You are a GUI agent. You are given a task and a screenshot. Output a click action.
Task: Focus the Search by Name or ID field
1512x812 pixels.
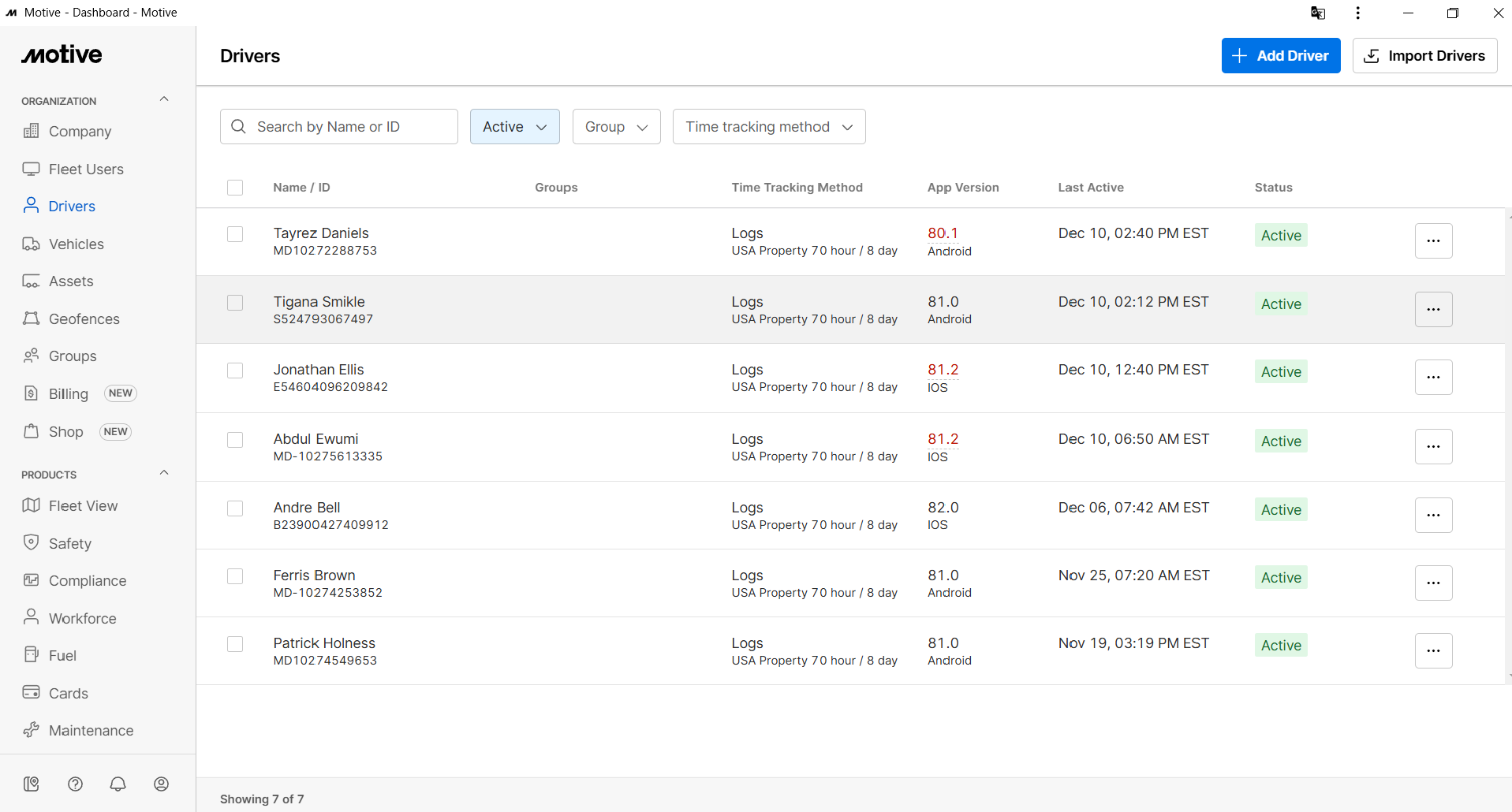tap(339, 127)
